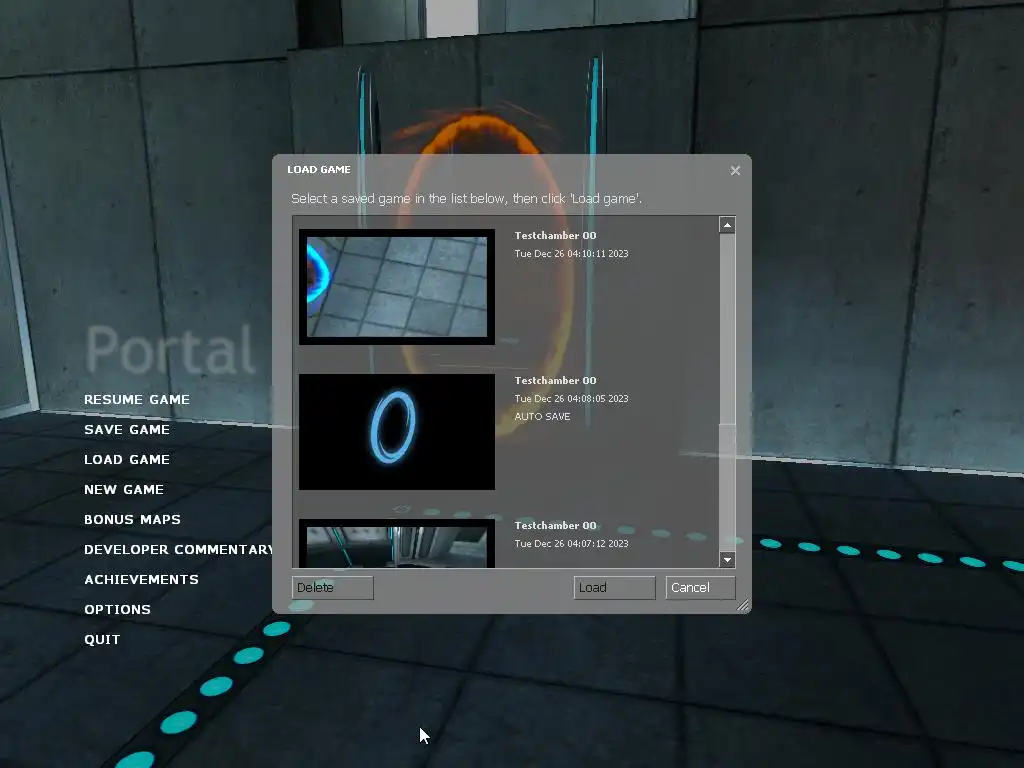Click the LOAD GAME dialog title
The height and width of the screenshot is (768, 1024).
(x=319, y=170)
